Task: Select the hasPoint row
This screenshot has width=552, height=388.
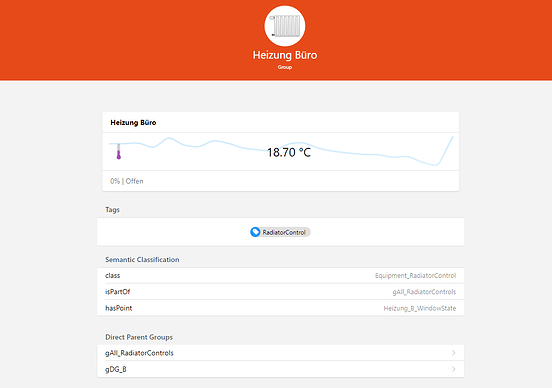Action: 281,308
